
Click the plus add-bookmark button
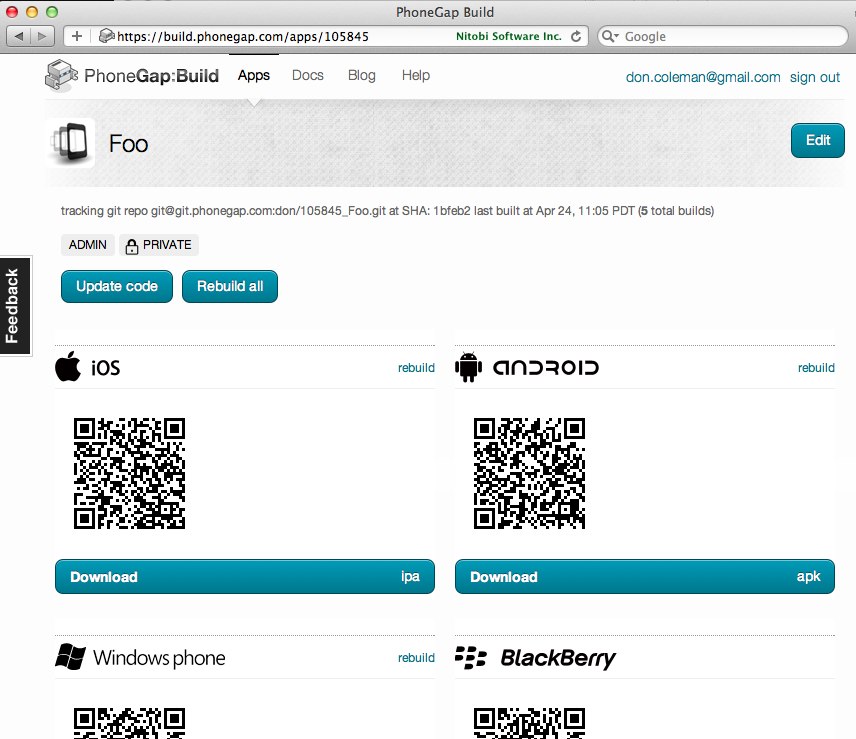tap(77, 36)
